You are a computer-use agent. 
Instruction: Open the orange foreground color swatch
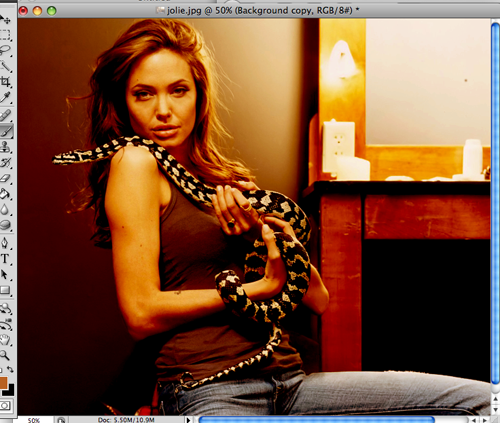click(3, 383)
